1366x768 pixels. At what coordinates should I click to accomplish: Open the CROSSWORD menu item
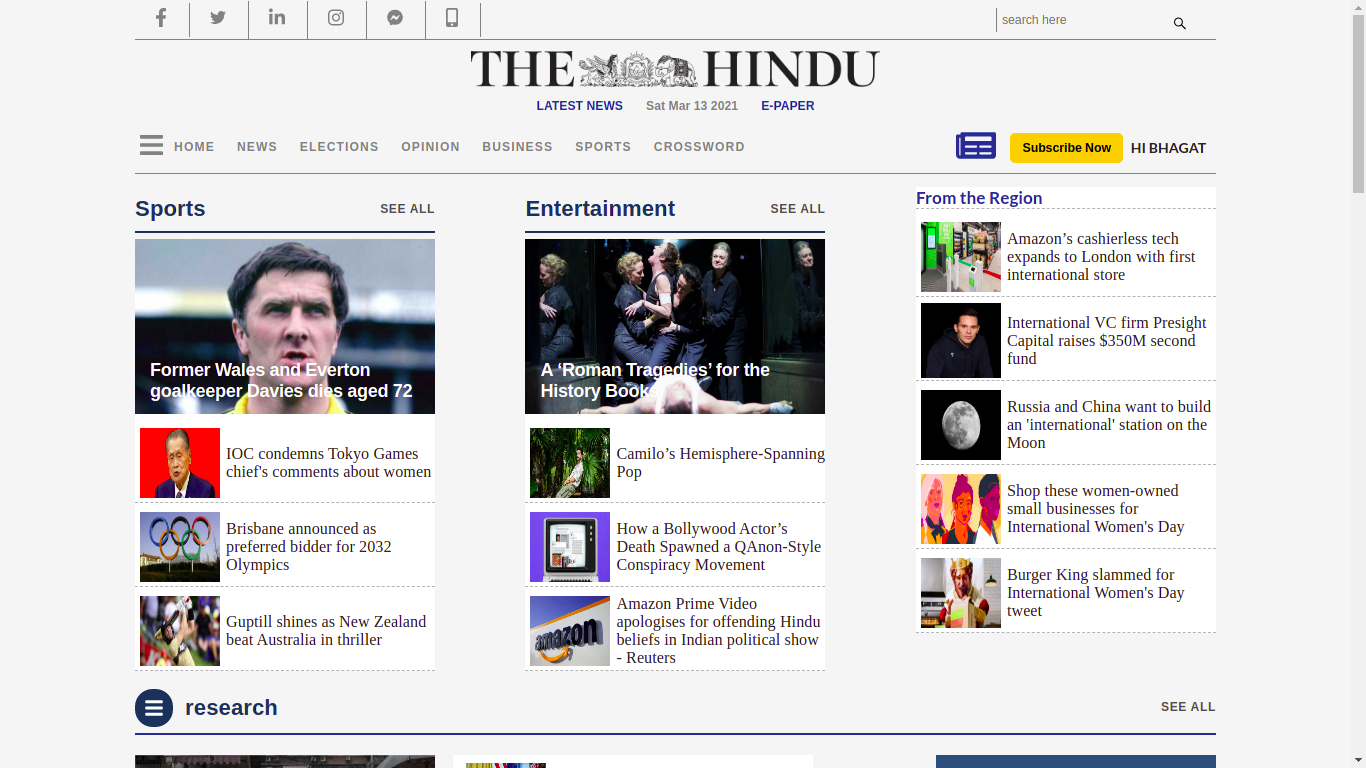click(x=699, y=147)
